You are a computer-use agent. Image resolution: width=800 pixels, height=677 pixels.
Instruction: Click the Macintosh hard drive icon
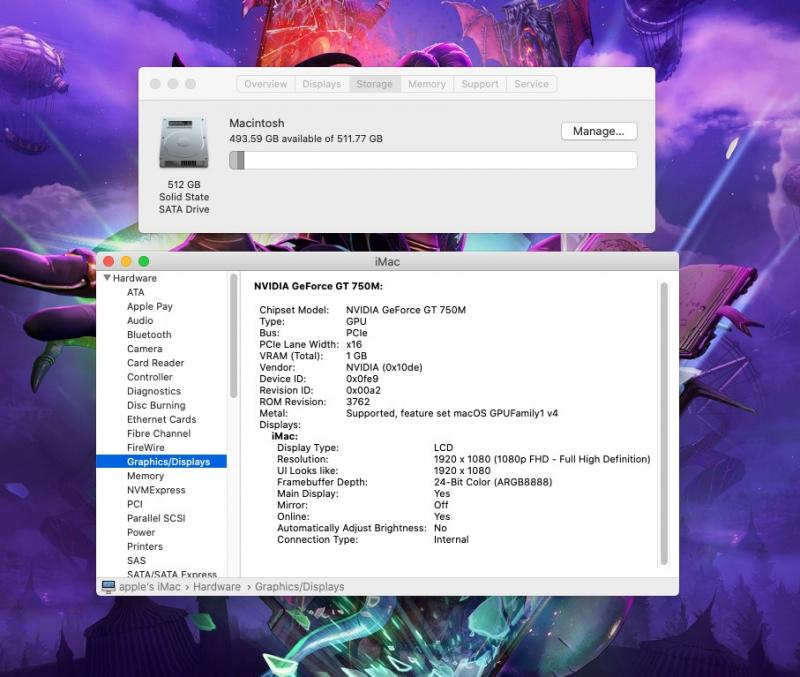[x=184, y=142]
